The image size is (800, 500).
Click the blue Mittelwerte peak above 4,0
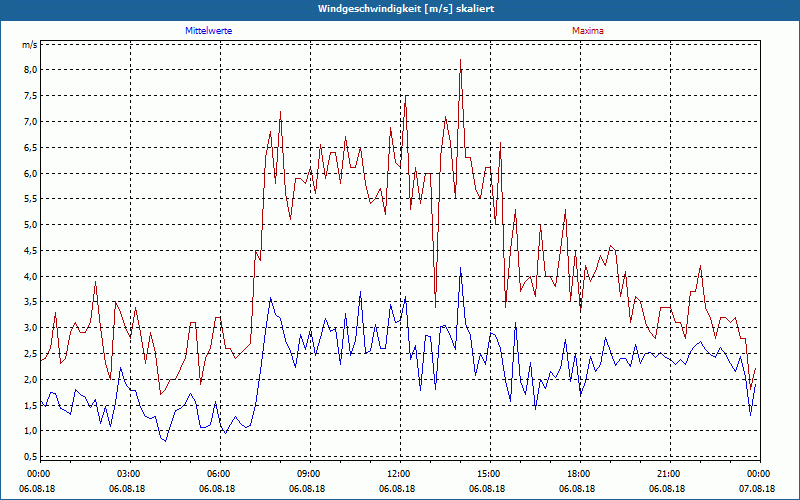[x=461, y=268]
